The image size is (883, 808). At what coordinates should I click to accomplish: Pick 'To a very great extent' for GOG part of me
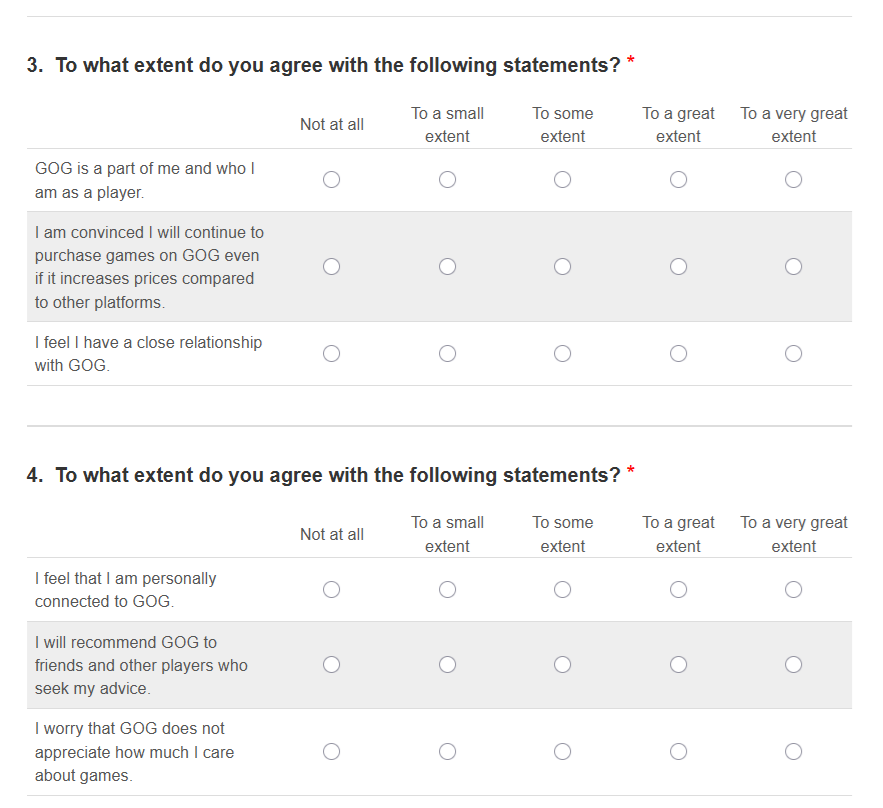[x=793, y=180]
